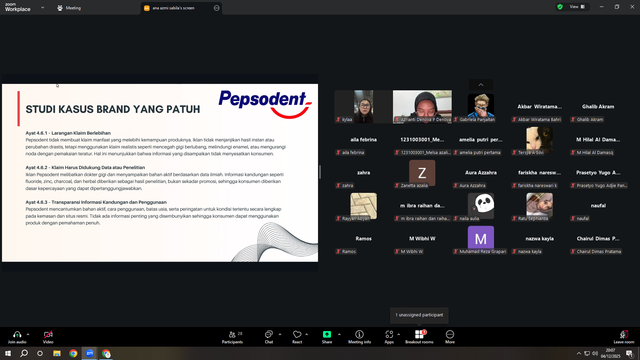Select Zanetta azalia's Z avatar tile
Screen dimensions: 640x360
[x=422, y=173]
